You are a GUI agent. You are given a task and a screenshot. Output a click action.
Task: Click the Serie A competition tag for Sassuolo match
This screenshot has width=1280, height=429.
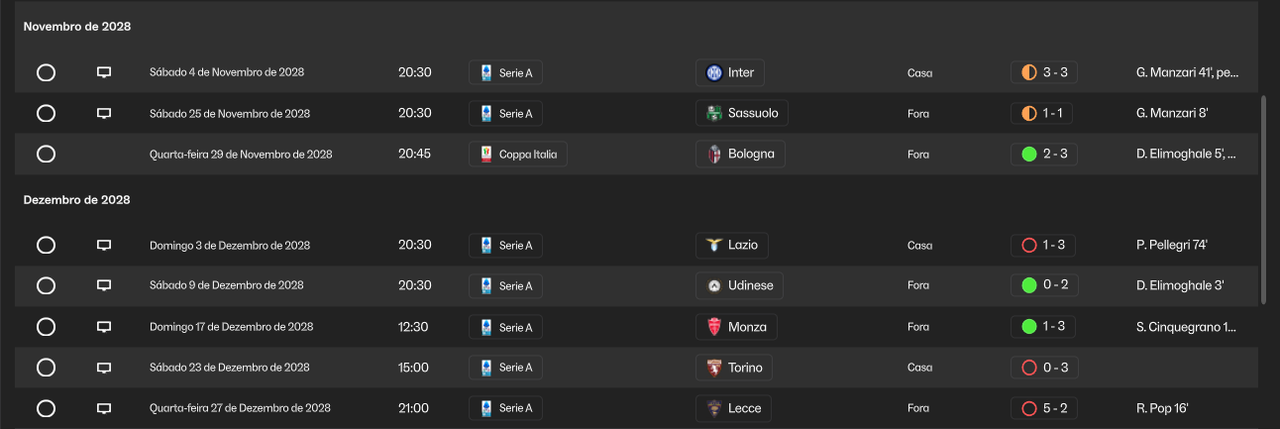click(x=506, y=113)
